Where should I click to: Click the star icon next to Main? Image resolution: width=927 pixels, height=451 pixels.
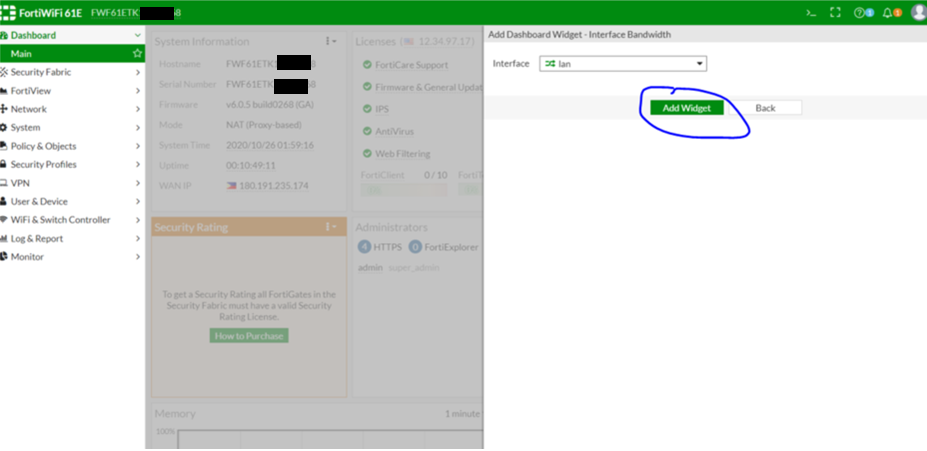(137, 54)
